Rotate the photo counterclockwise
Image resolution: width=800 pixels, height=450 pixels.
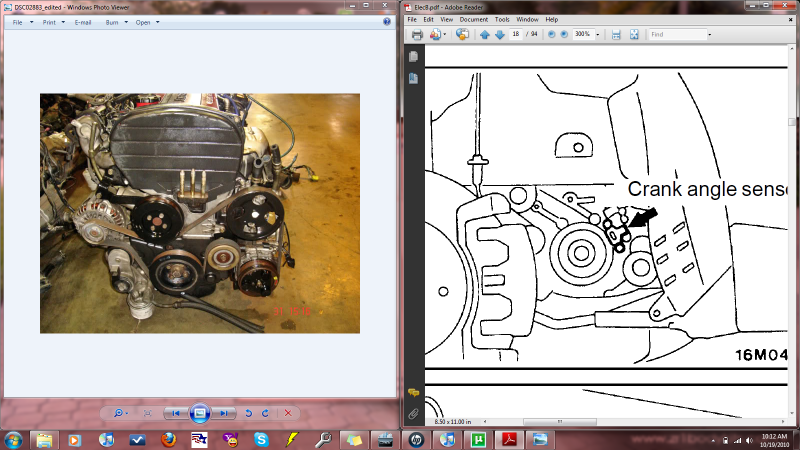click(248, 413)
